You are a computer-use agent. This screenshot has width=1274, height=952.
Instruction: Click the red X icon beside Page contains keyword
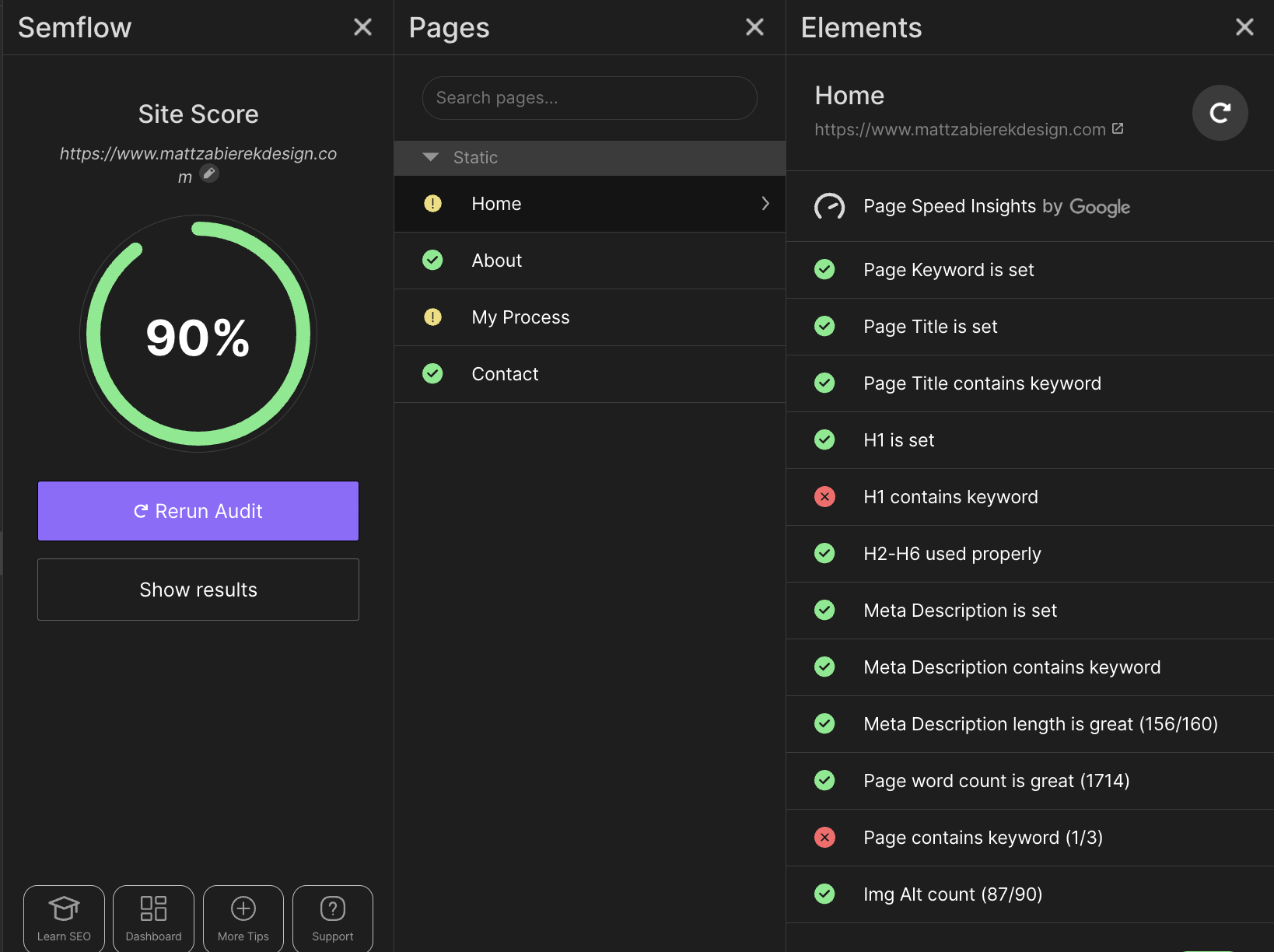[824, 838]
